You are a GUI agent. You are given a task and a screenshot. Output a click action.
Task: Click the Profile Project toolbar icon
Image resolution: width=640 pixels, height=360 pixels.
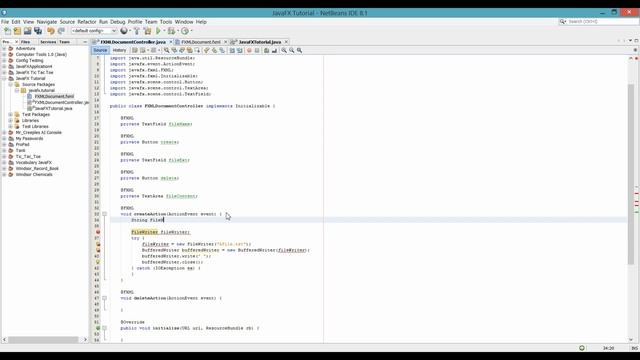click(185, 31)
